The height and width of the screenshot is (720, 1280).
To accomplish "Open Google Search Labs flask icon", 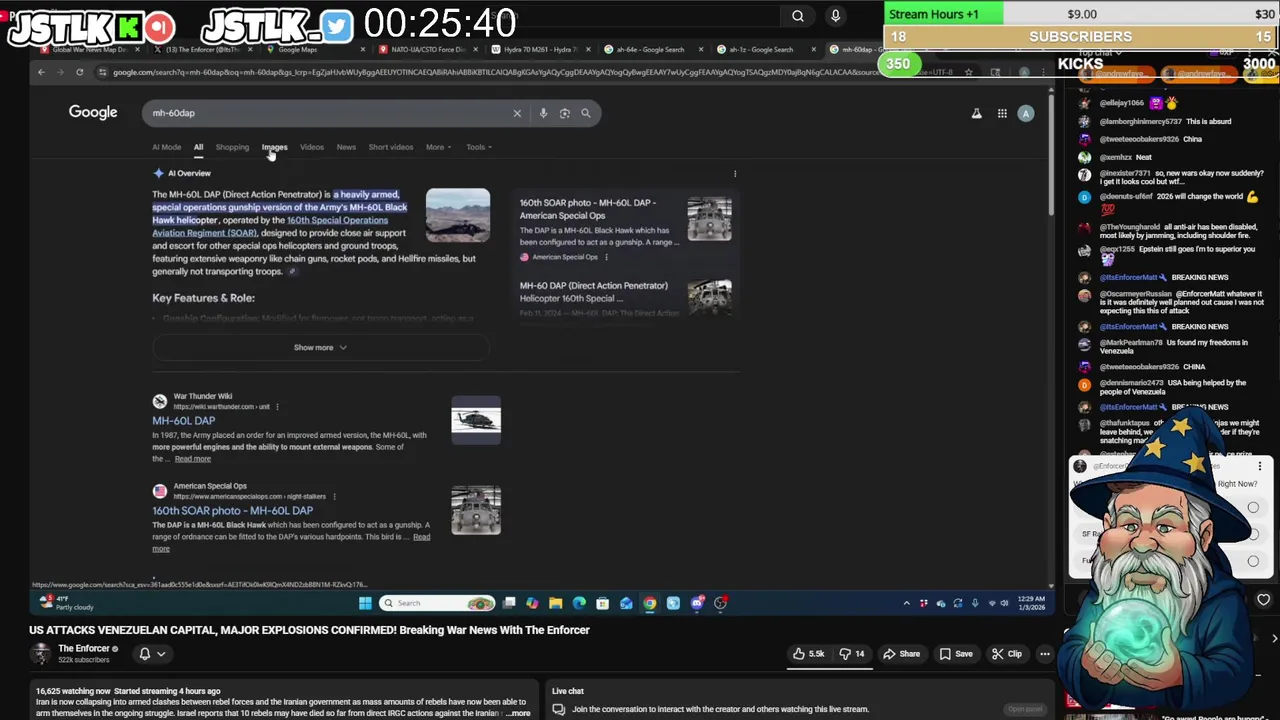I will point(976,113).
